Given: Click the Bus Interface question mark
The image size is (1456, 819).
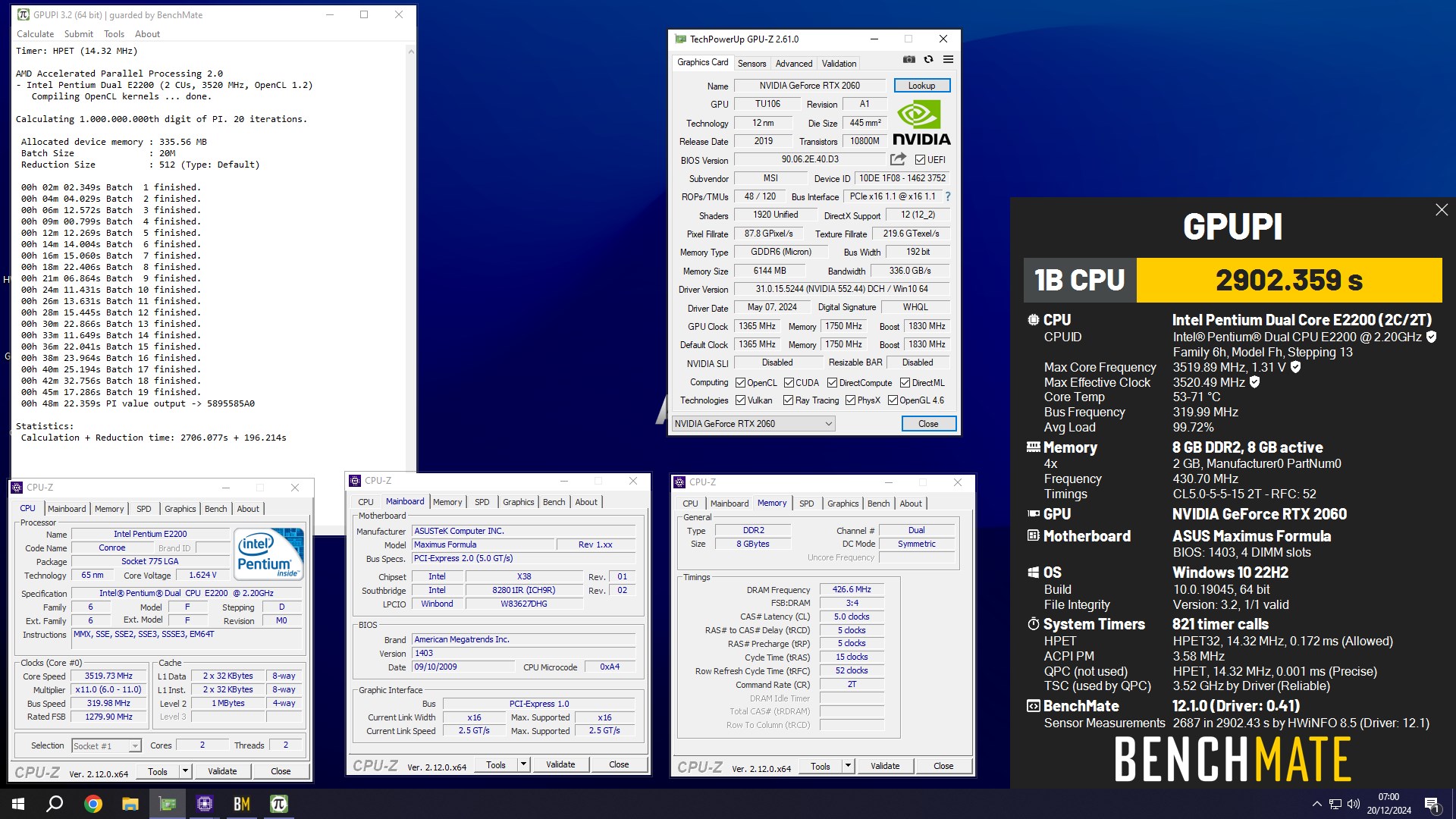Looking at the screenshot, I should (948, 196).
